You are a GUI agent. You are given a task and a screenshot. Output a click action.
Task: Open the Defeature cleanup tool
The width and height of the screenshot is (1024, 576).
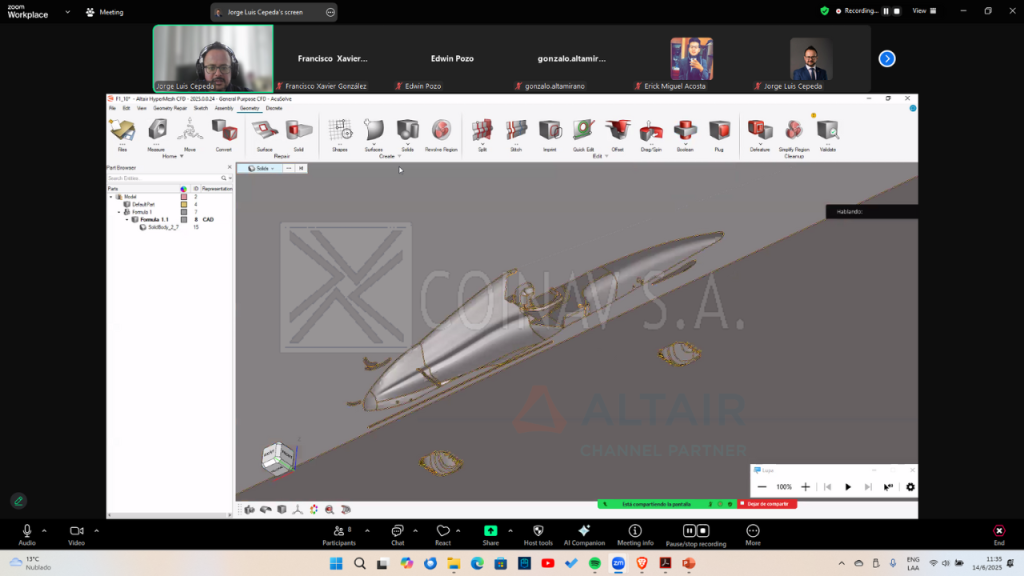(x=760, y=131)
